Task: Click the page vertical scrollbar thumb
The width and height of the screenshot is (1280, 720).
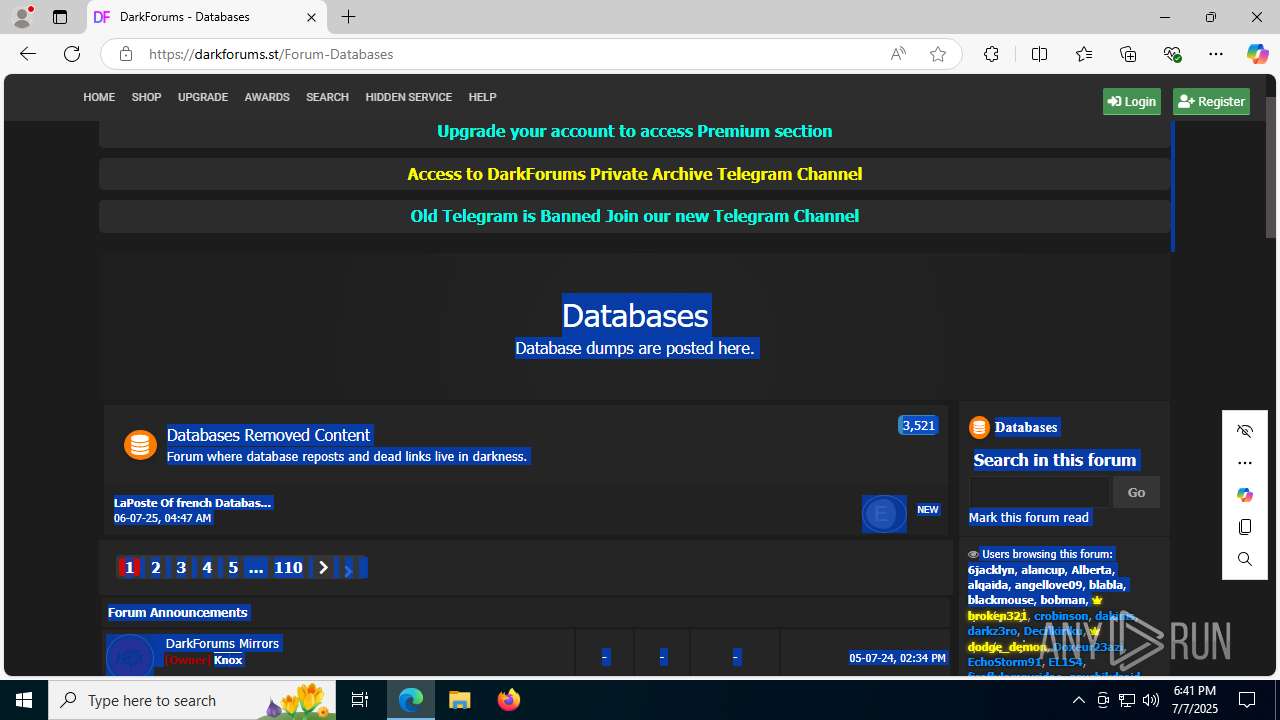Action: pyautogui.click(x=1272, y=167)
